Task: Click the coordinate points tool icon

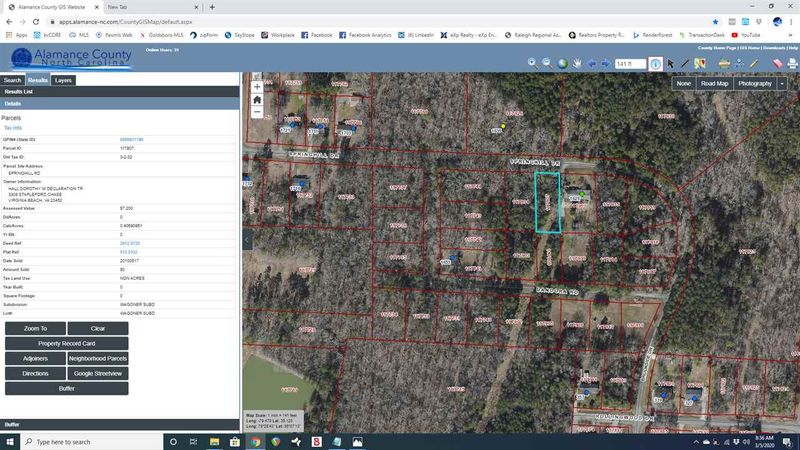Action: click(x=739, y=64)
